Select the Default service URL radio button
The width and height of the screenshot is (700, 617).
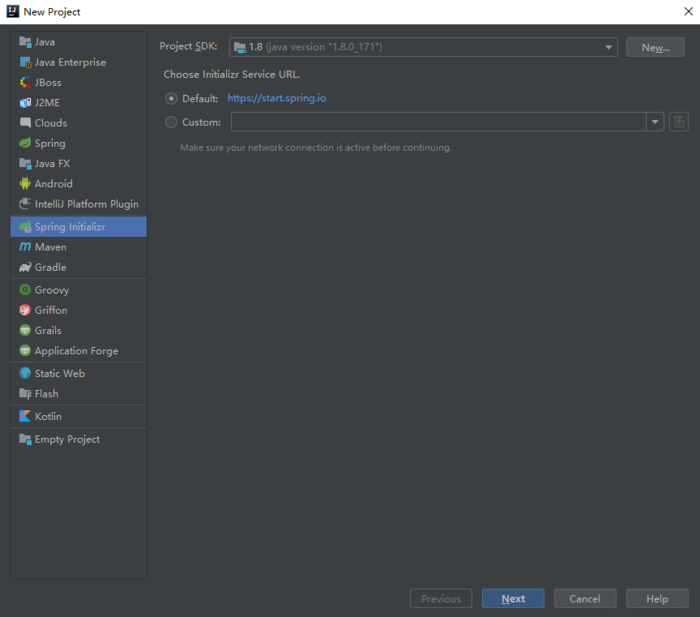pos(171,98)
